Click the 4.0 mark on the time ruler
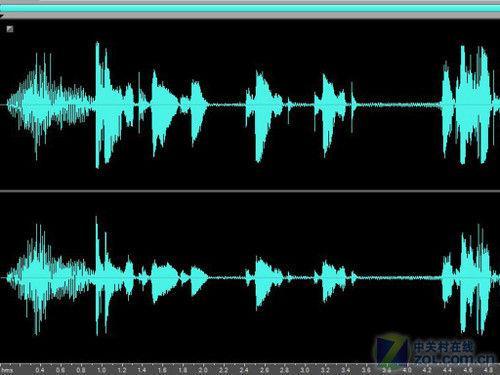The width and height of the screenshot is (500, 375). tap(407, 370)
